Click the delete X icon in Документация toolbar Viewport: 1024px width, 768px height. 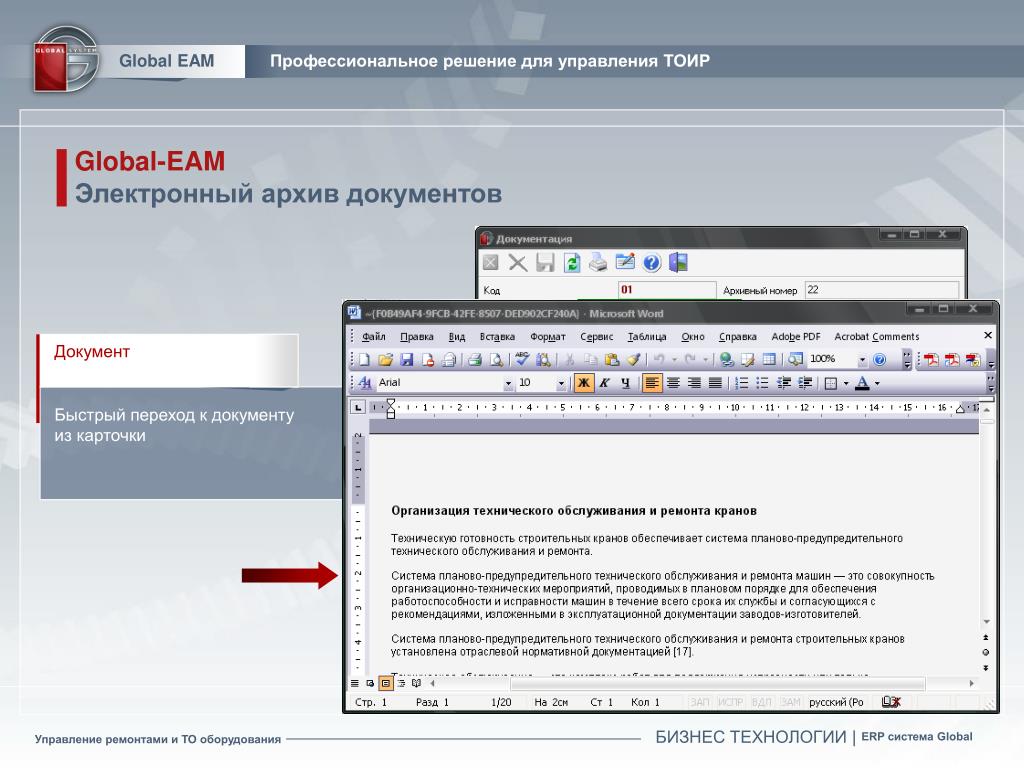coord(518,263)
